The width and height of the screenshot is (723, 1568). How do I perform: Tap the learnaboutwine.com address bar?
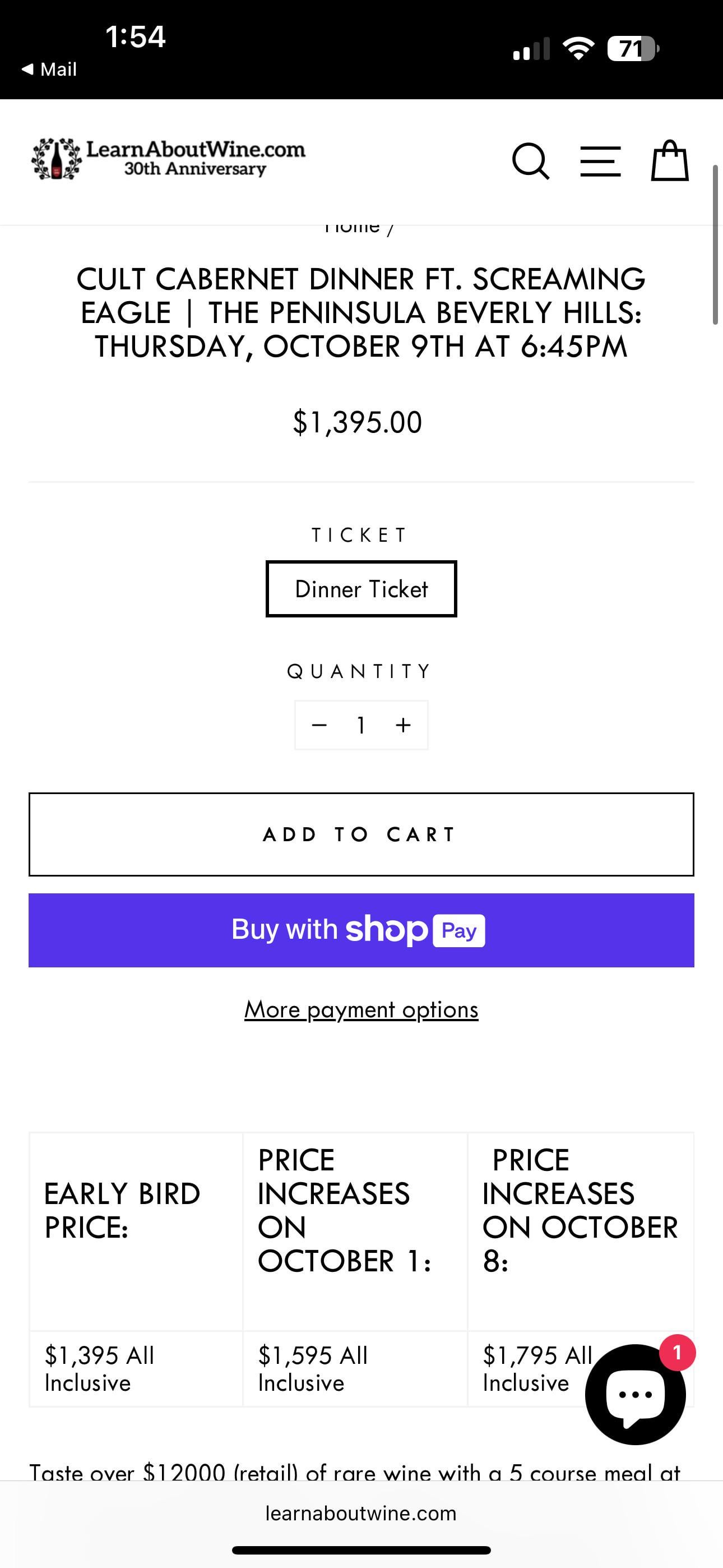[x=361, y=1513]
